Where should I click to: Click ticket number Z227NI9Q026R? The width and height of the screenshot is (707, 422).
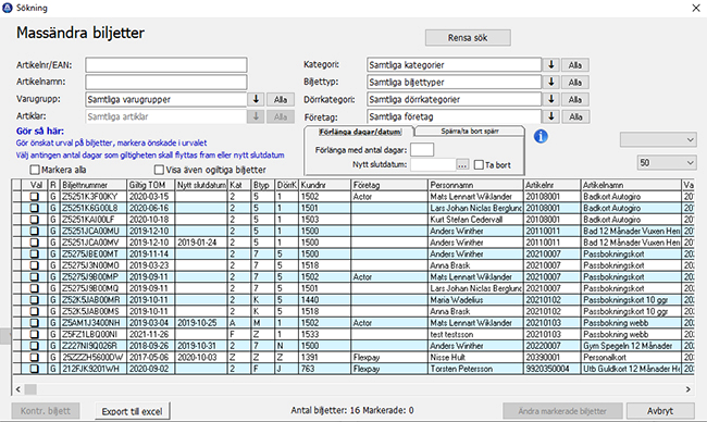click(90, 346)
